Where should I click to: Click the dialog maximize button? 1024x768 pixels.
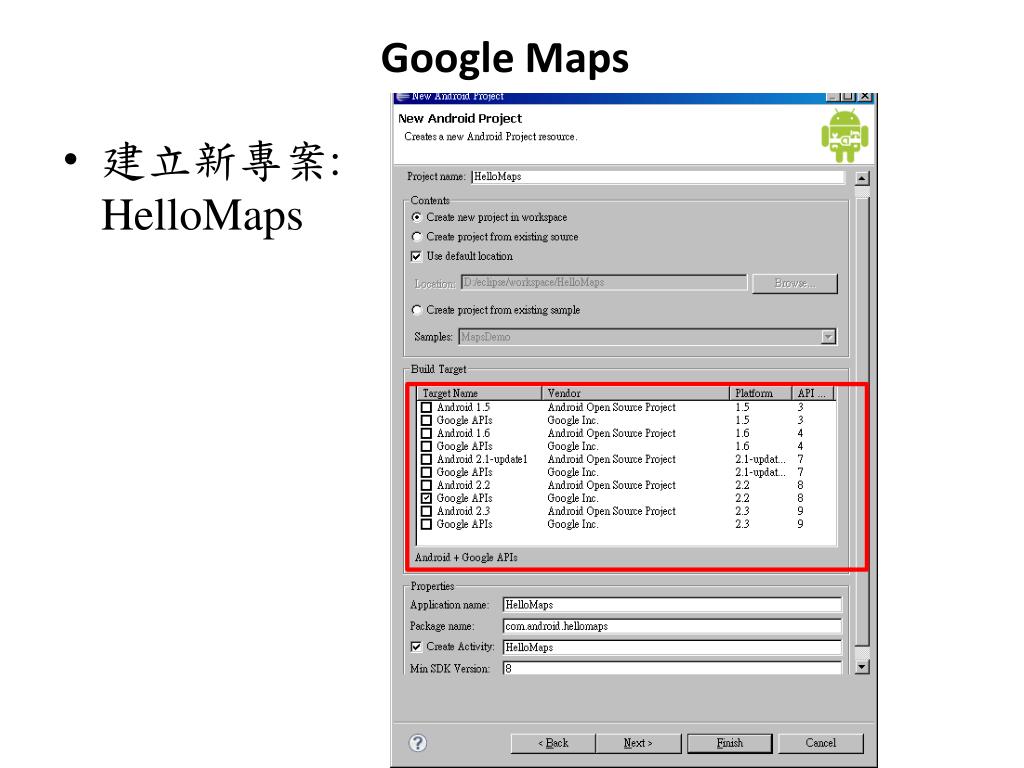pyautogui.click(x=848, y=96)
